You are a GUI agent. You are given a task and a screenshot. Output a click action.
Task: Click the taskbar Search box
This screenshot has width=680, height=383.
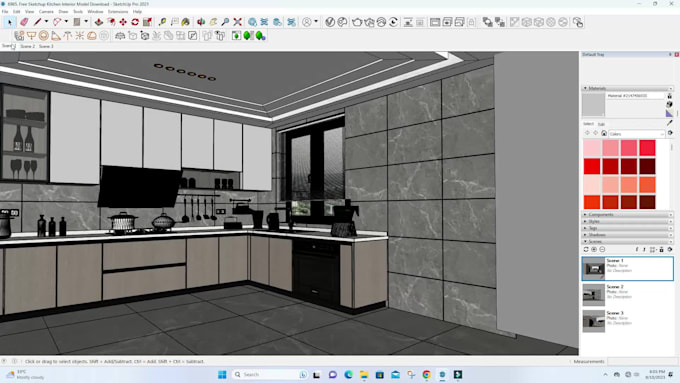(270, 374)
